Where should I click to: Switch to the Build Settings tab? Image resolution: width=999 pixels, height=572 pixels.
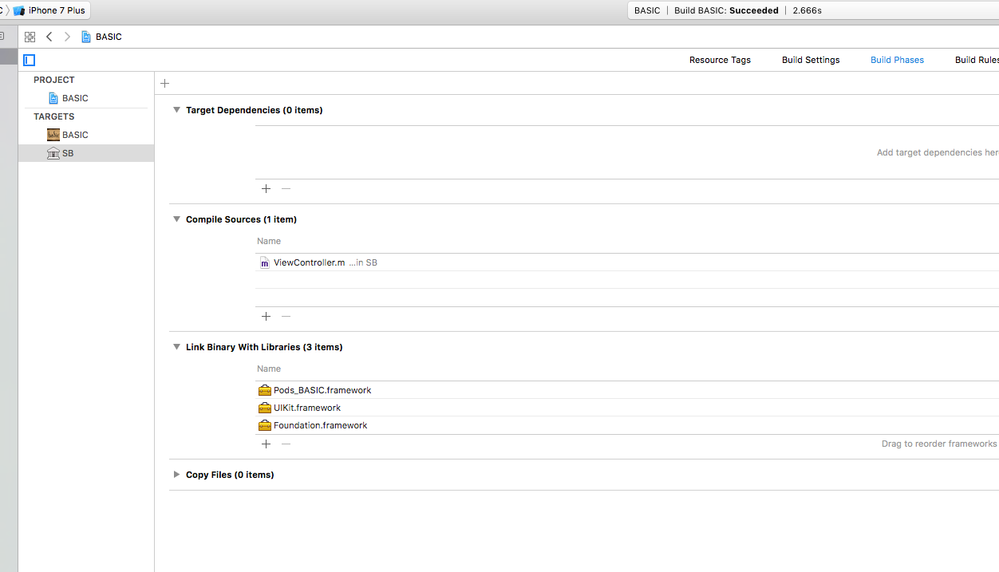[810, 60]
